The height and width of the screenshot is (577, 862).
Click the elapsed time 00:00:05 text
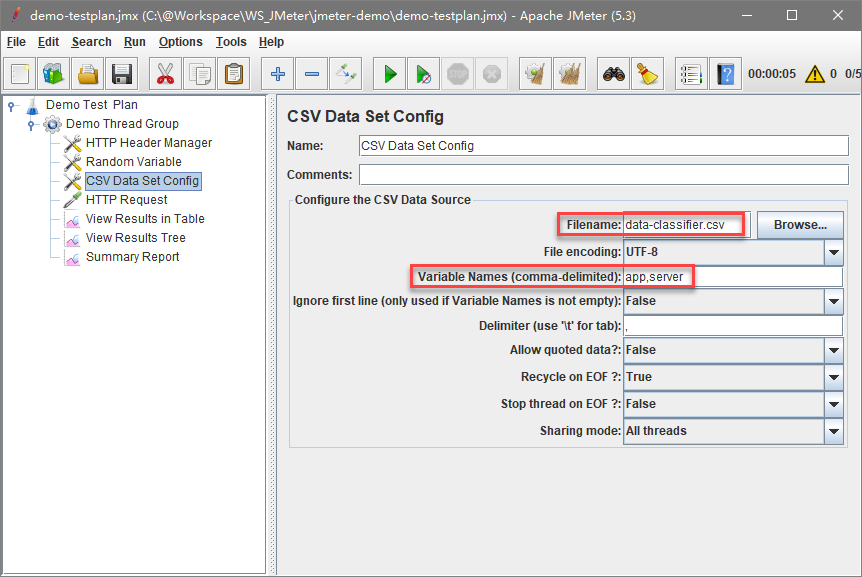[x=771, y=74]
